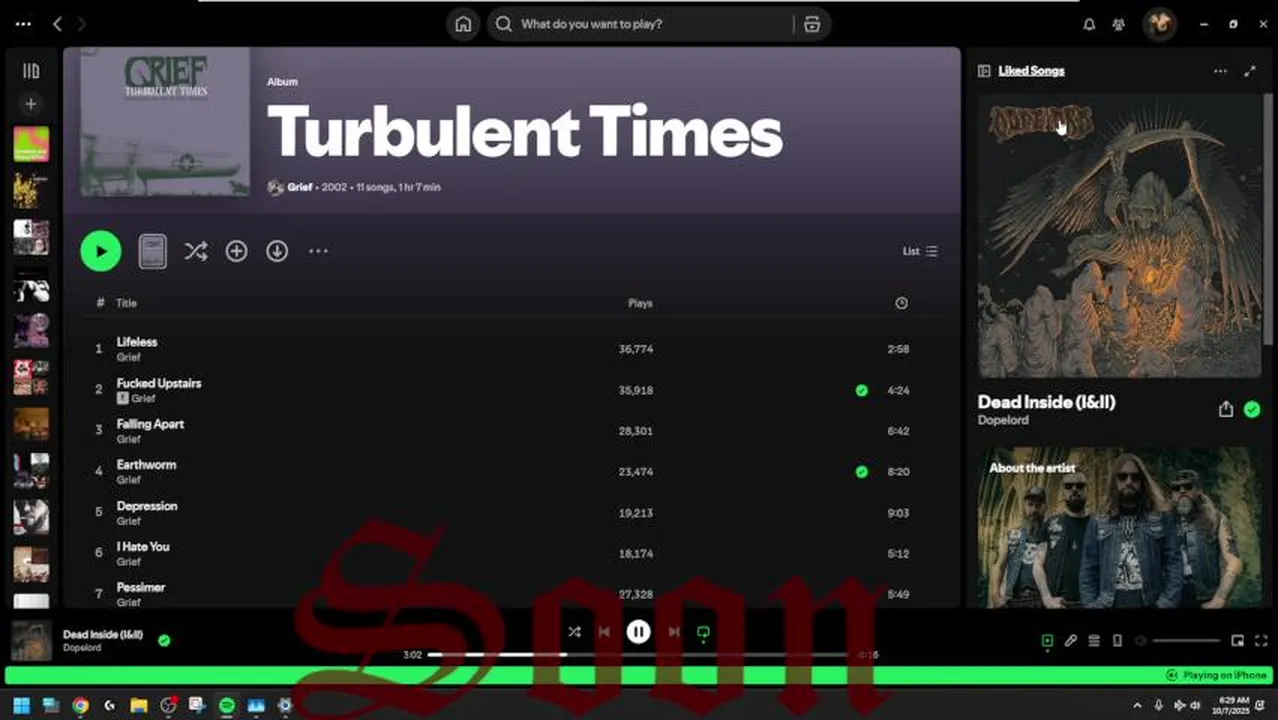The image size is (1278, 720).
Task: Open Lyrics microphone icon
Action: pyautogui.click(x=1071, y=641)
